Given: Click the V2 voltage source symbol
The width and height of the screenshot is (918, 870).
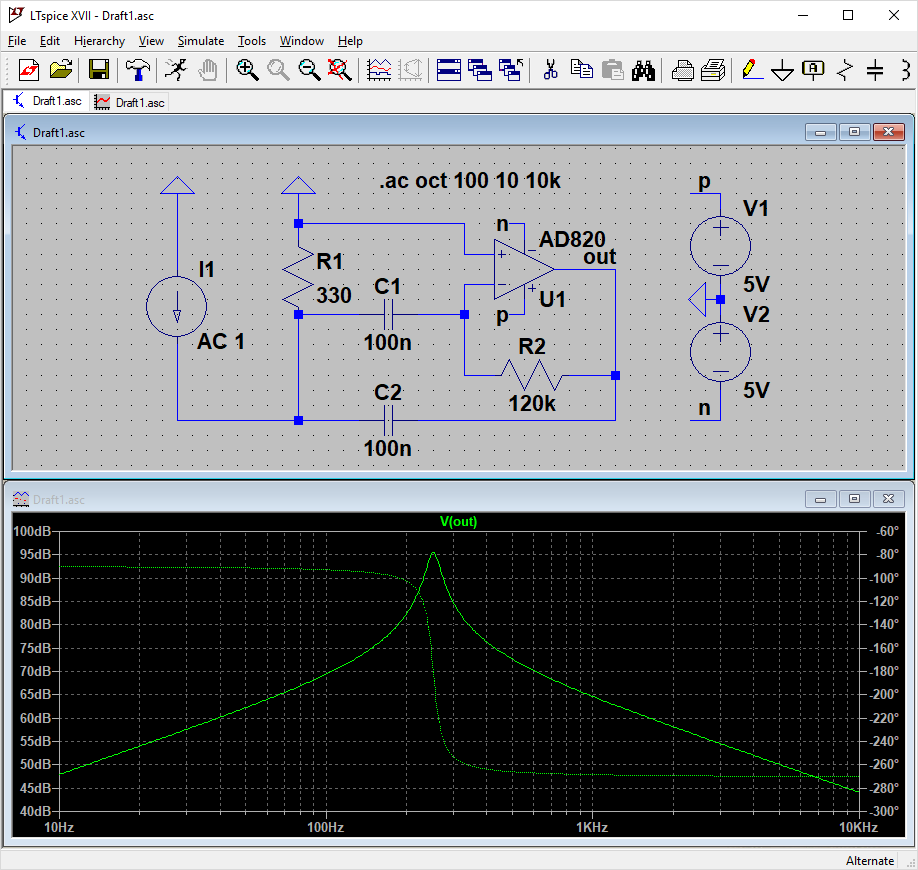Looking at the screenshot, I should 720,352.
